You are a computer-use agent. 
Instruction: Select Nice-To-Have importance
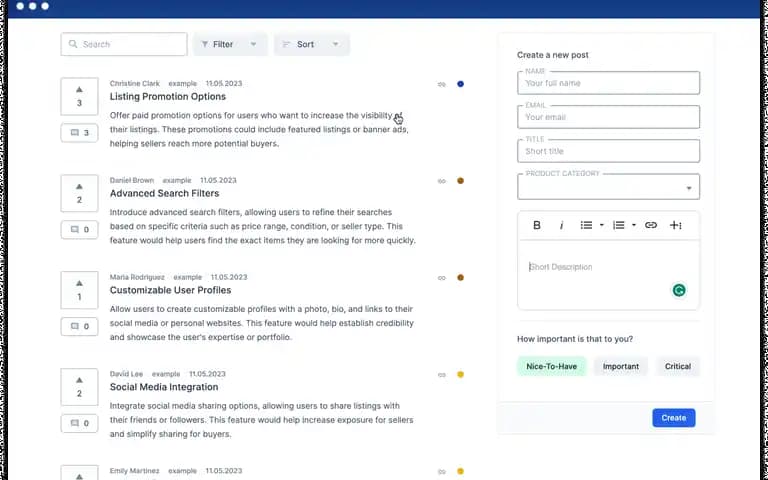[552, 366]
